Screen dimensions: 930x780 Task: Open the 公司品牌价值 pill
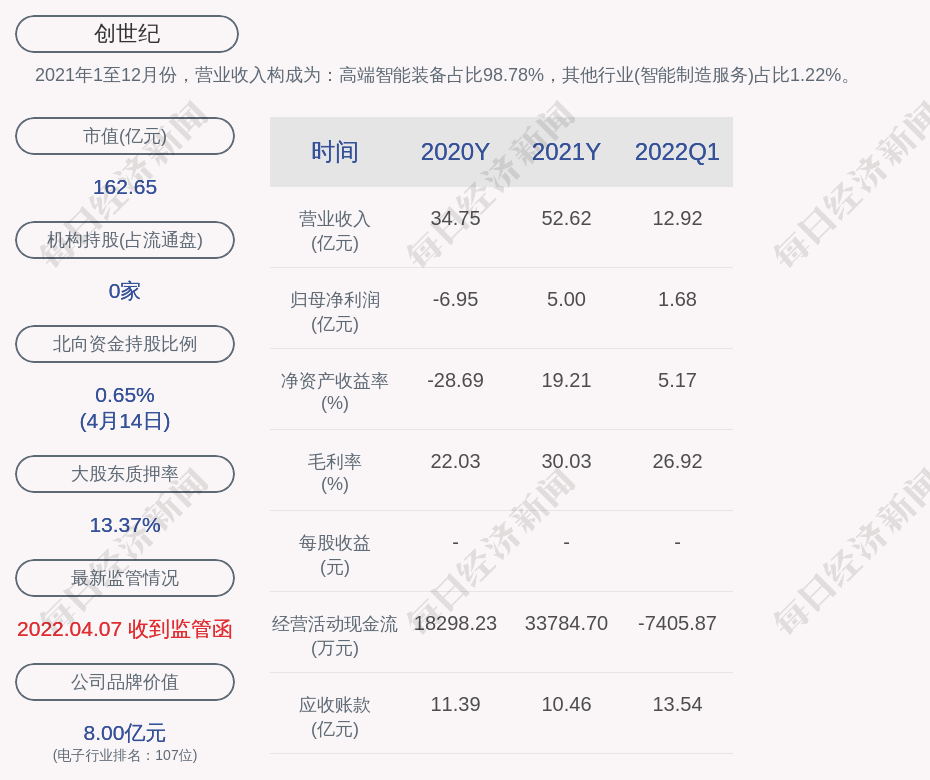coord(125,682)
